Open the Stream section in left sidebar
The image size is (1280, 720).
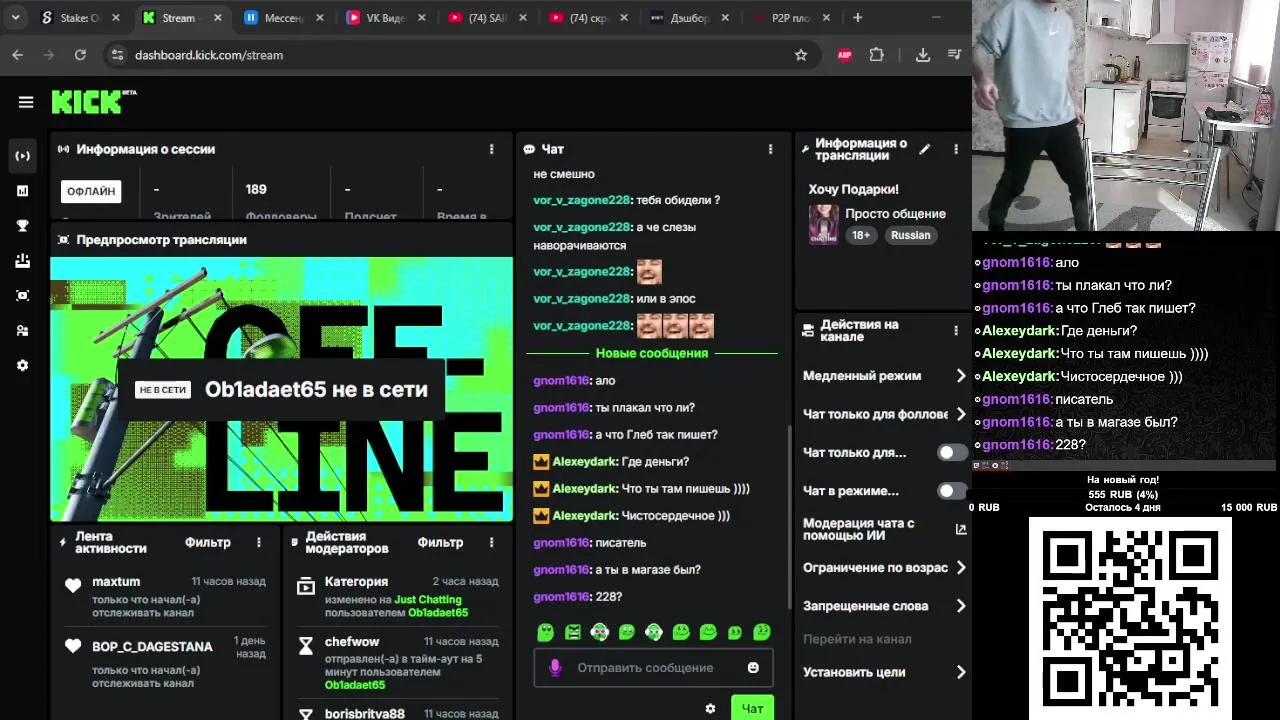point(22,156)
